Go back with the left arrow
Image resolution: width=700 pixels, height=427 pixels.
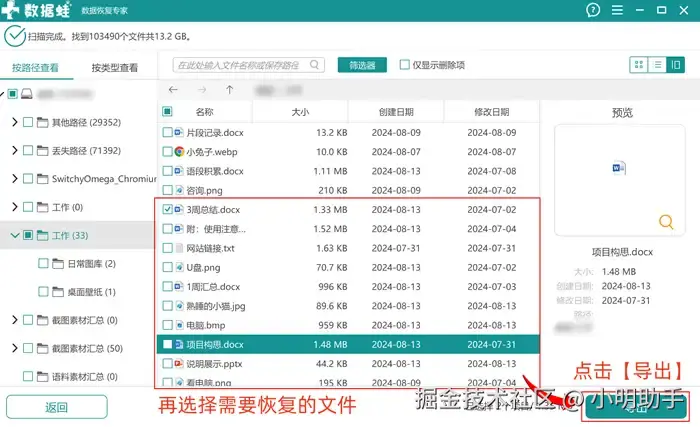coord(173,90)
